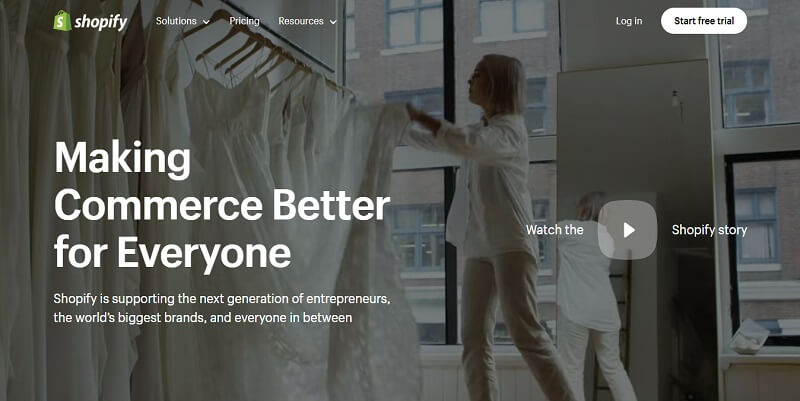Click the Log in link

[629, 21]
